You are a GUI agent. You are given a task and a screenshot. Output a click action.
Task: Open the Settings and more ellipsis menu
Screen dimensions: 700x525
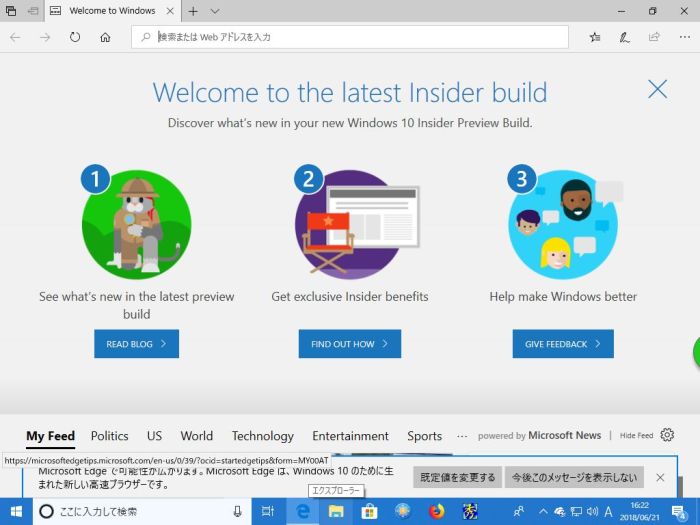[682, 37]
